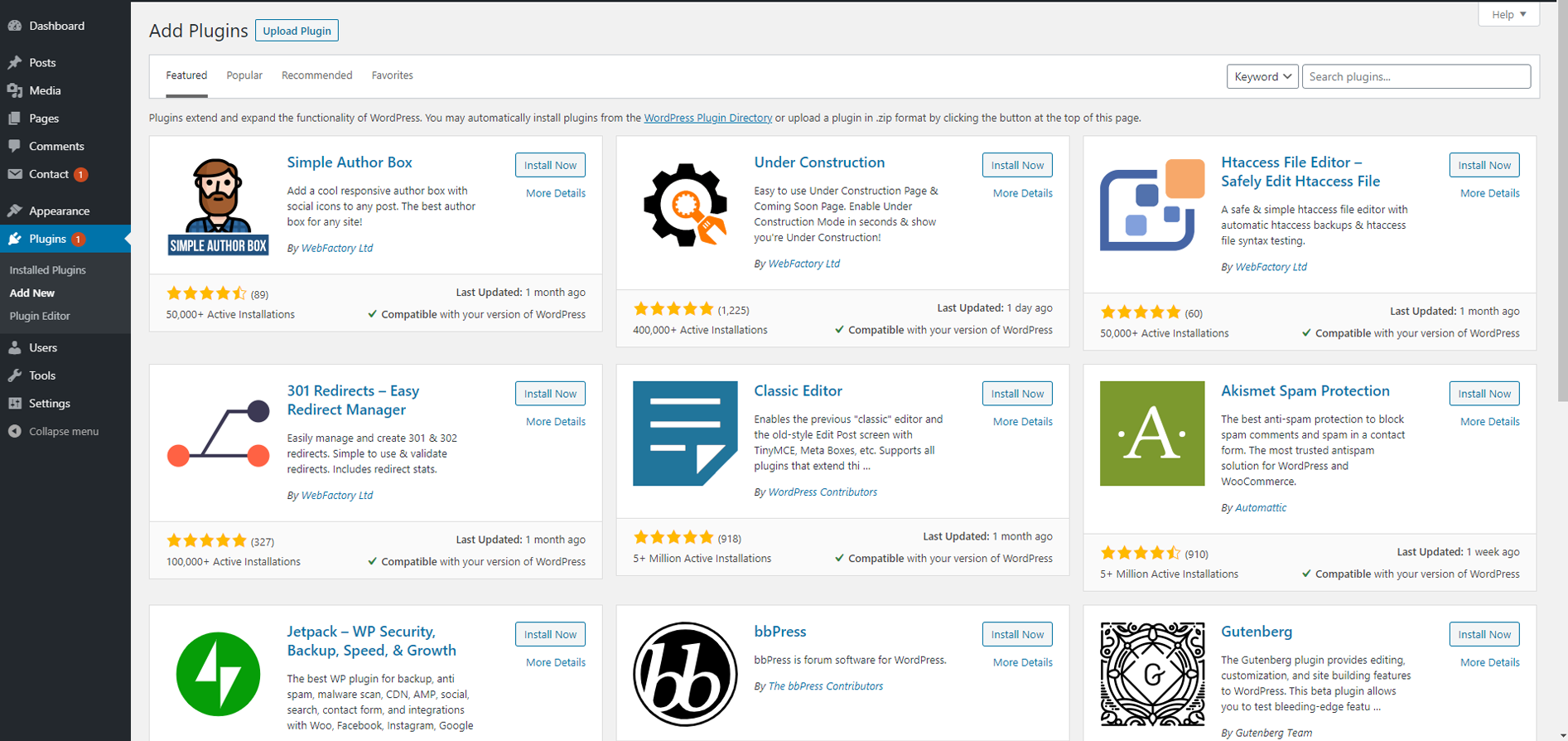Click the Collapse menu arrow icon
Screen dimensions: 1568x741
15,431
